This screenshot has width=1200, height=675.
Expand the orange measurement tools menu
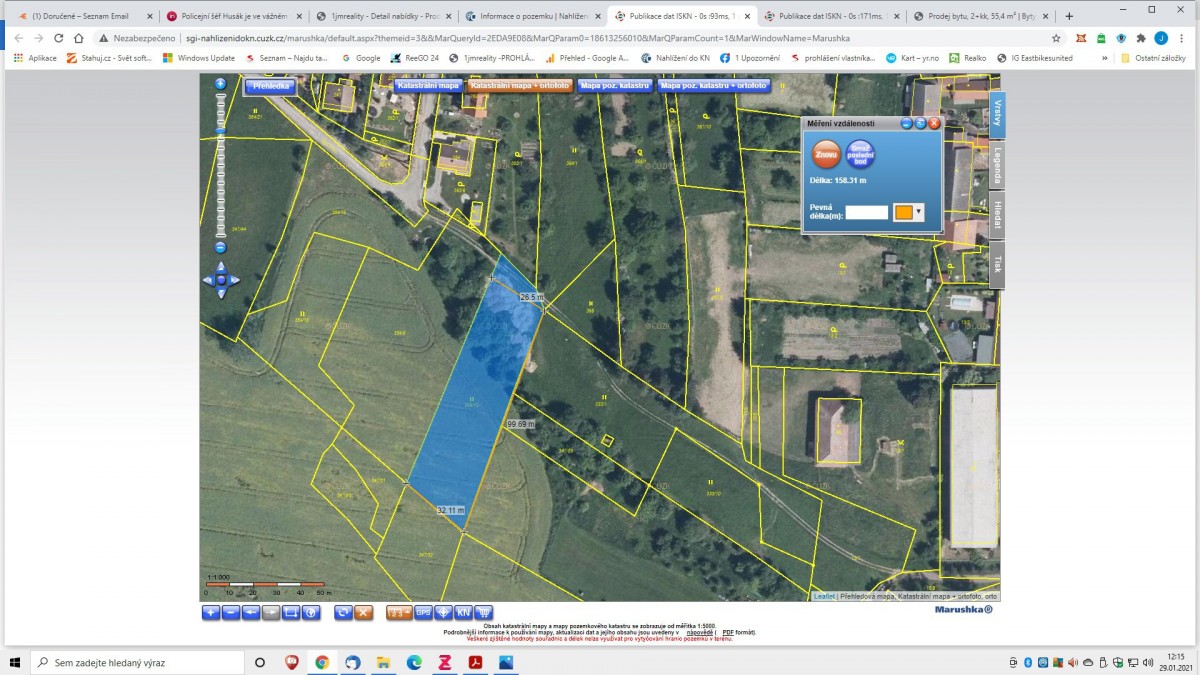(399, 612)
